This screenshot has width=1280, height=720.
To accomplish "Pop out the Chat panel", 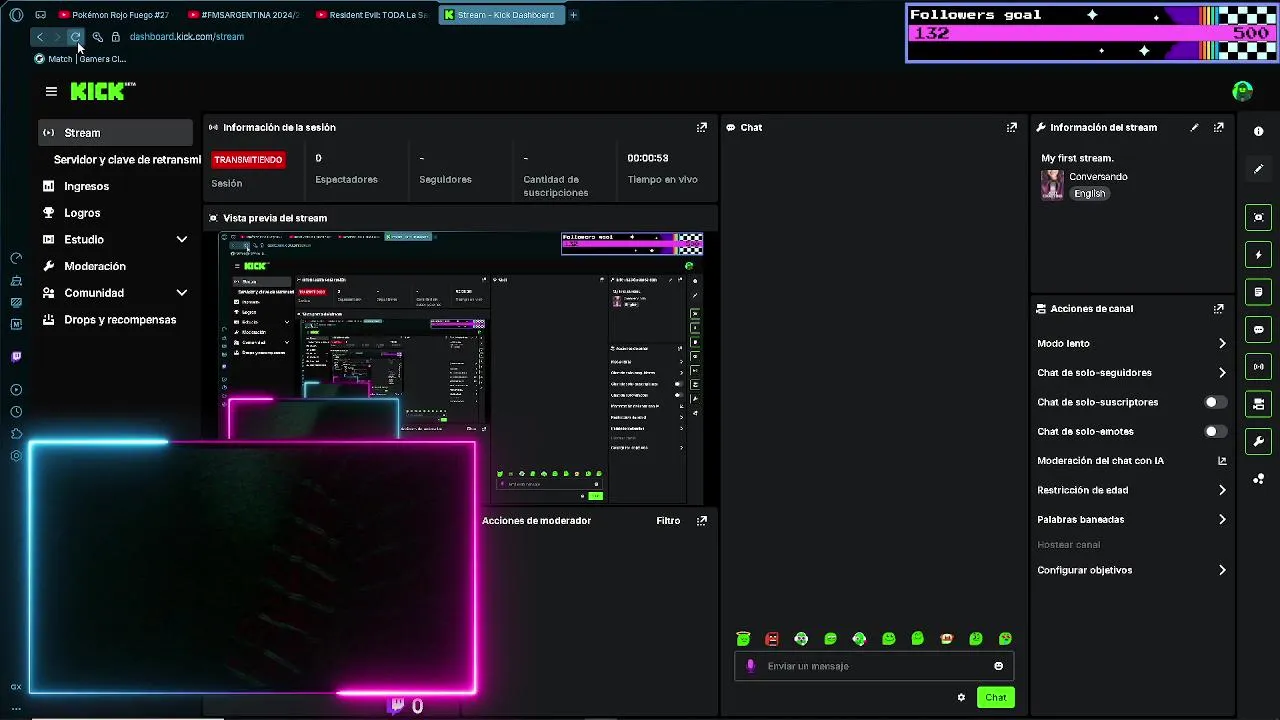I will [x=1012, y=127].
